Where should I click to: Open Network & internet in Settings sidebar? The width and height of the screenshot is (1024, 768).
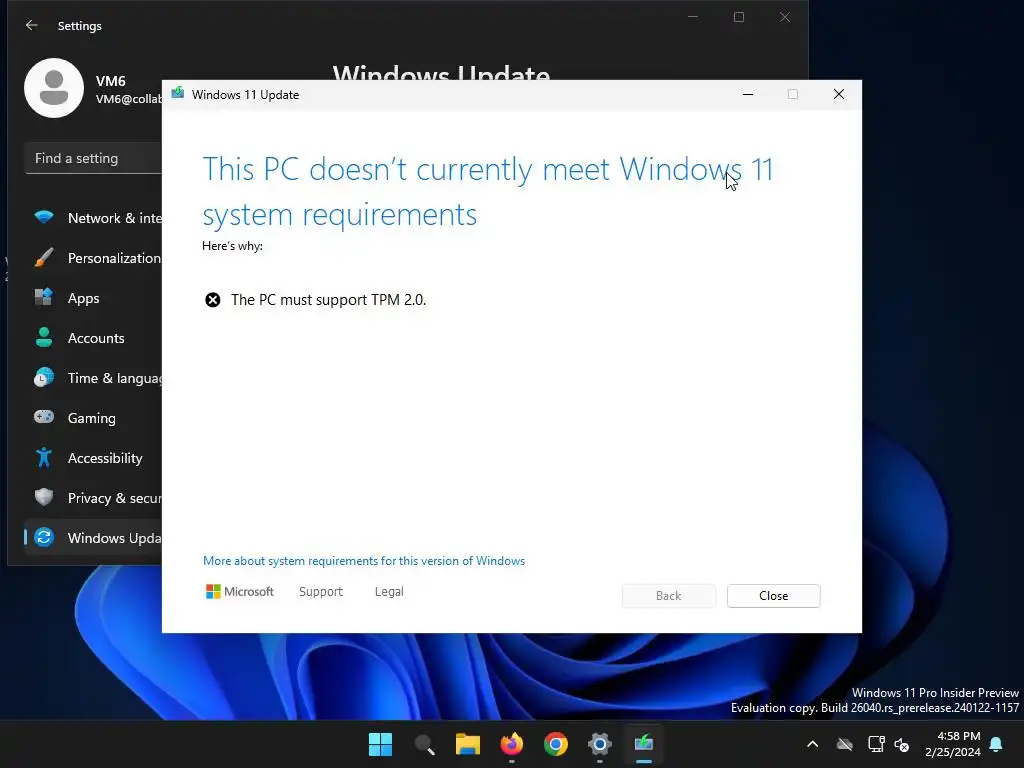[93, 218]
